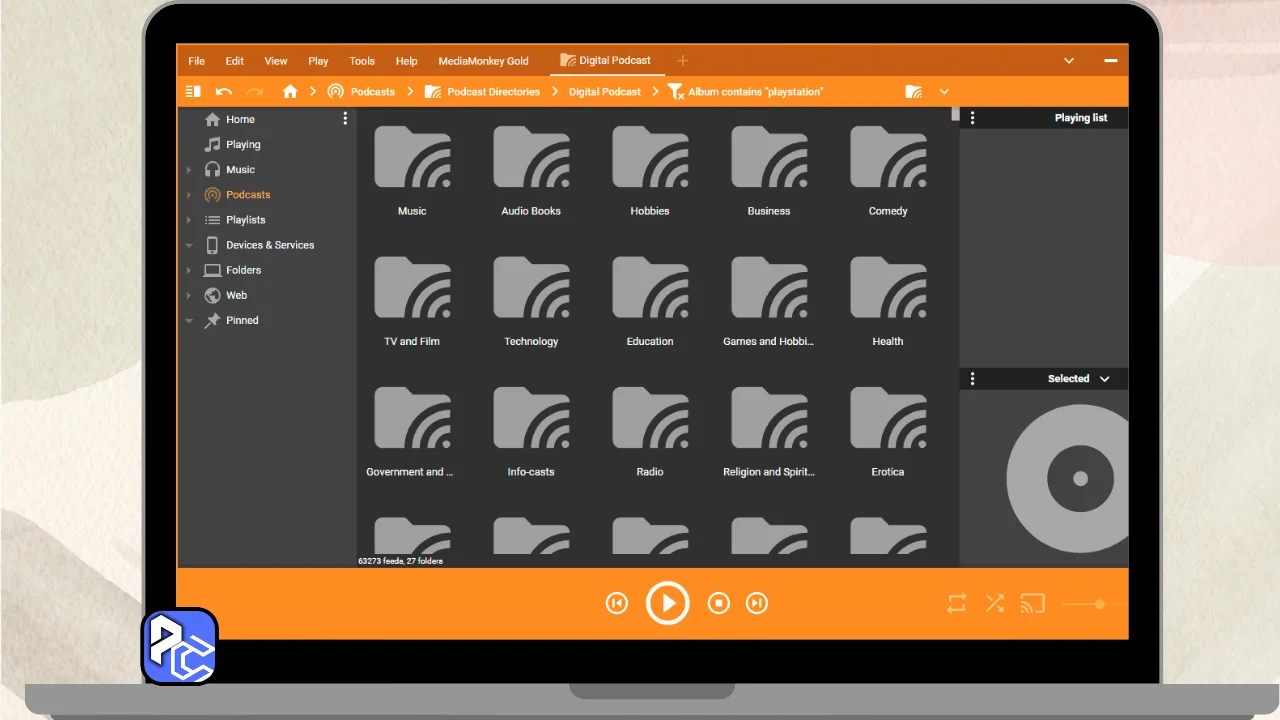The width and height of the screenshot is (1280, 720).
Task: Click the Play button in the player bar
Action: pos(668,603)
